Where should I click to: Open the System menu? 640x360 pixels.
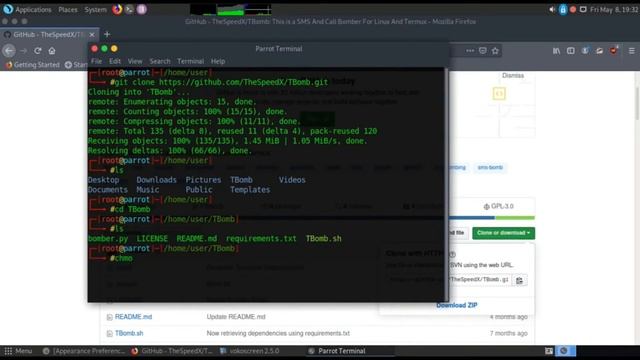tap(95, 9)
